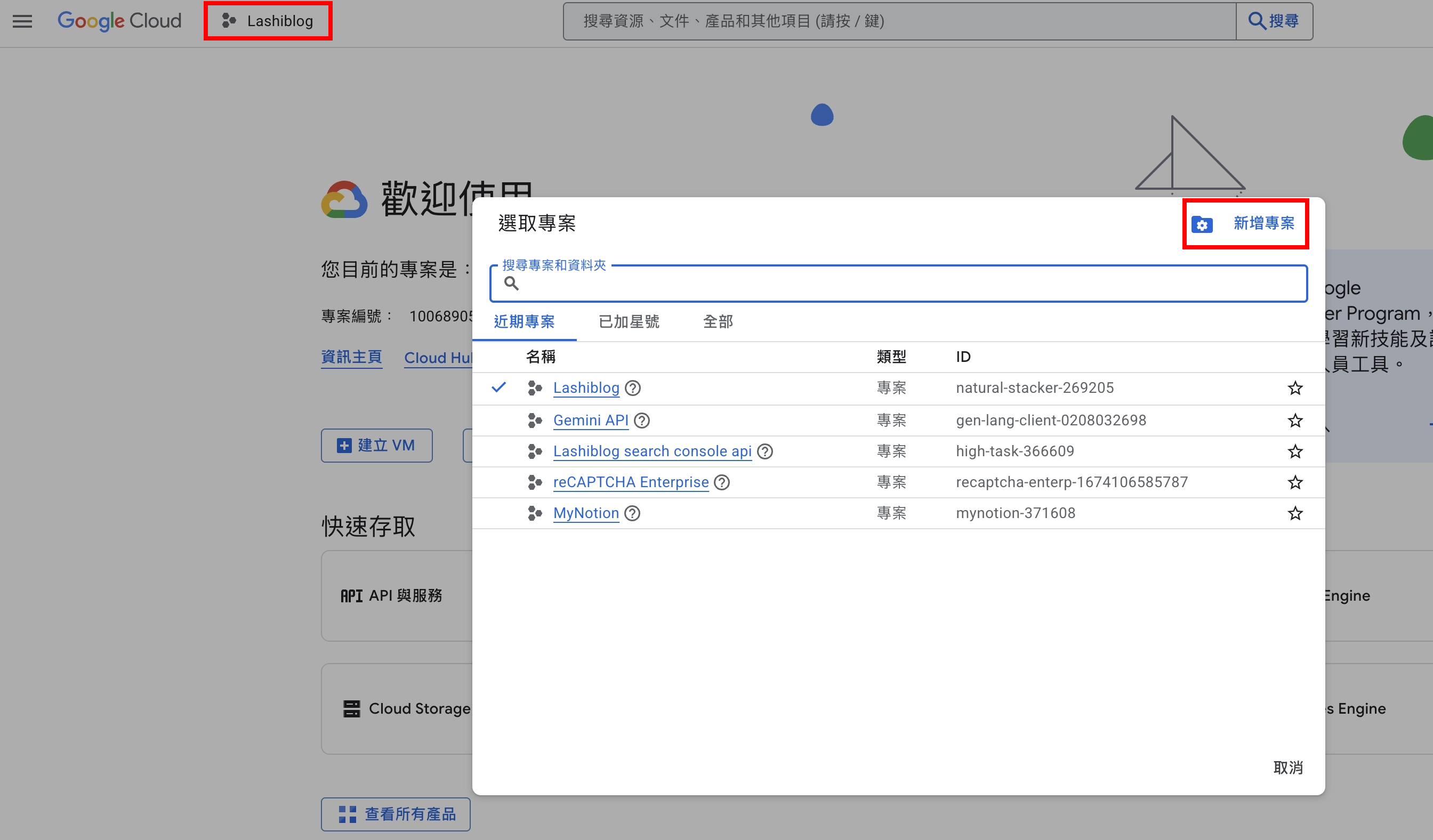
Task: Switch to the 已加星號 tab
Action: tap(629, 322)
